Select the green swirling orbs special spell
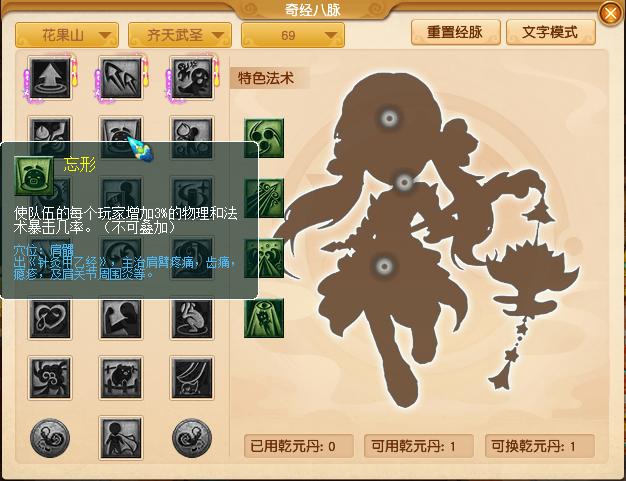Screen dimensions: 626x481 [264, 138]
